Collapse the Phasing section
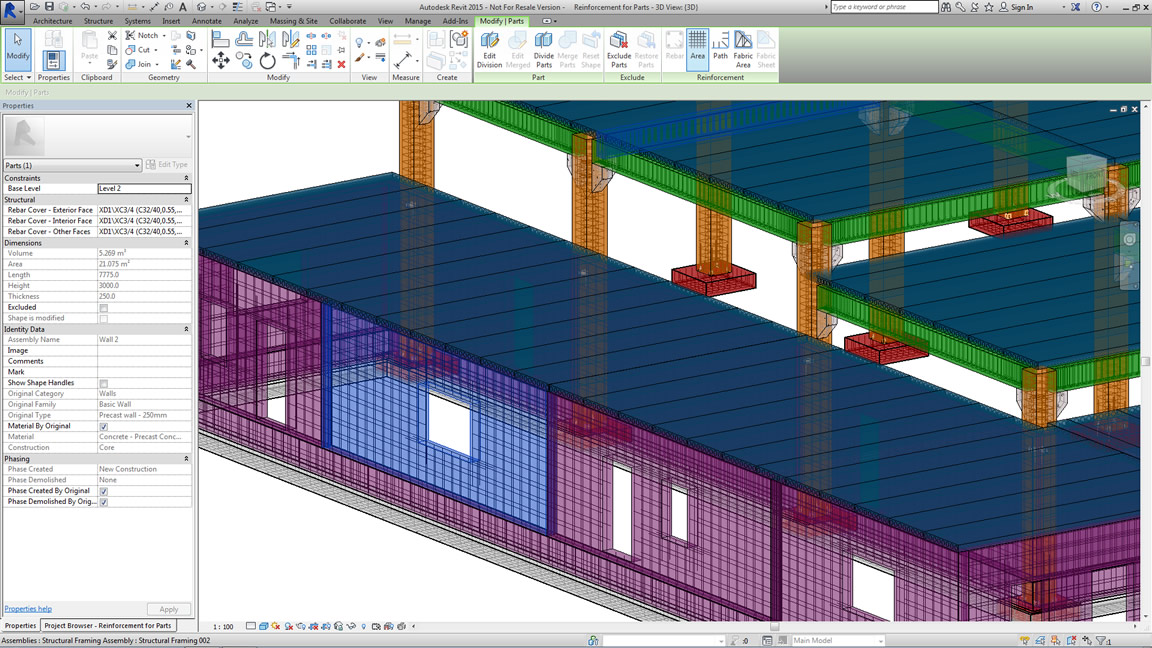This screenshot has height=648, width=1152. (x=186, y=458)
